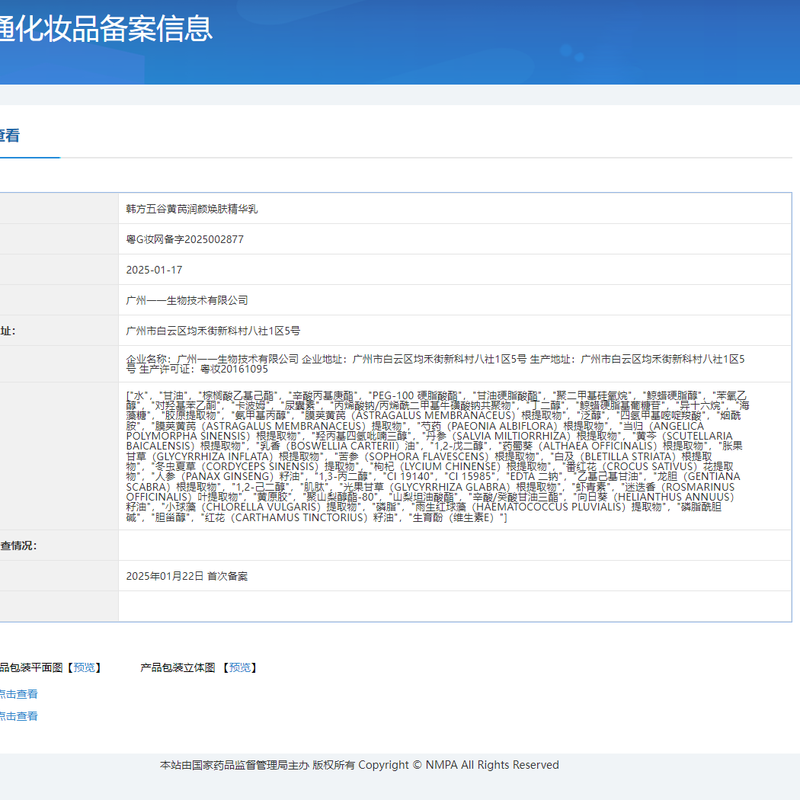Viewport: 800px width, 800px height.
Task: Select company name 广州一一生物技术有限公司 in its own row
Action: [x=187, y=300]
